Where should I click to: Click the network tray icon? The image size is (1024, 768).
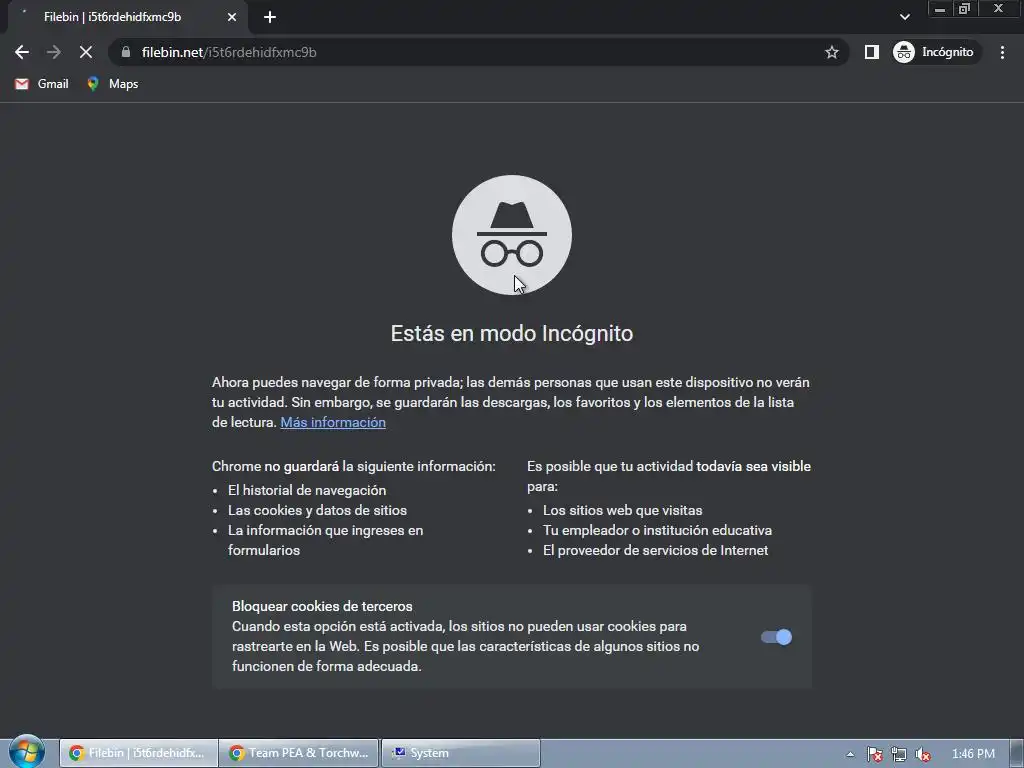899,754
